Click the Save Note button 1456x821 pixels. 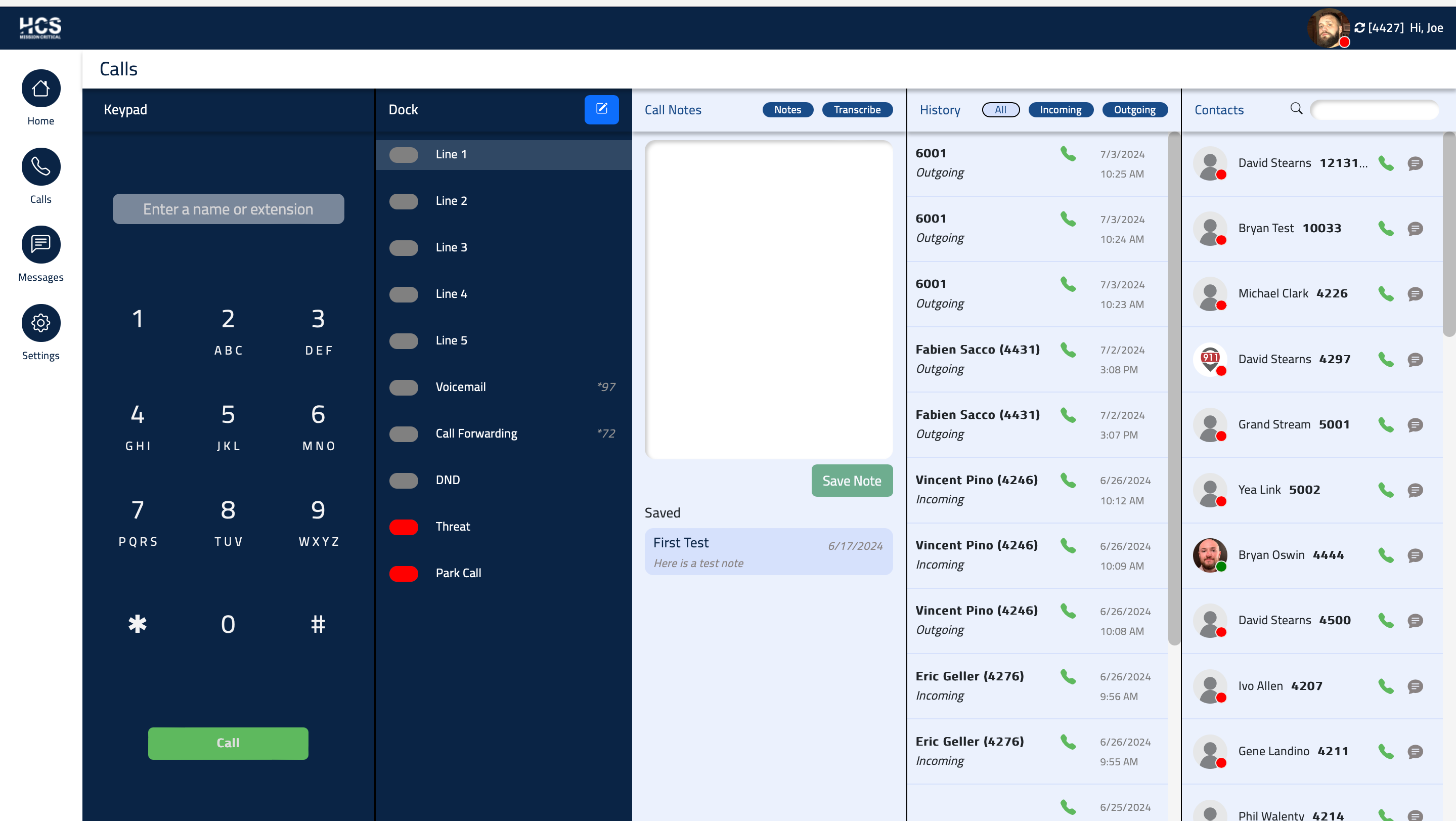851,481
